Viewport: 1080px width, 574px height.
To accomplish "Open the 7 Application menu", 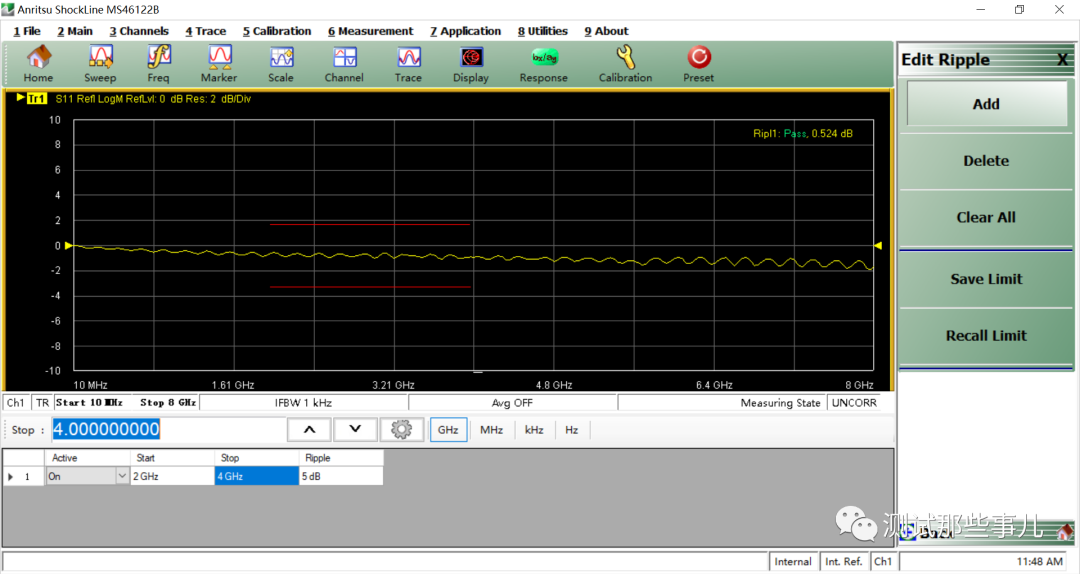I will (466, 31).
